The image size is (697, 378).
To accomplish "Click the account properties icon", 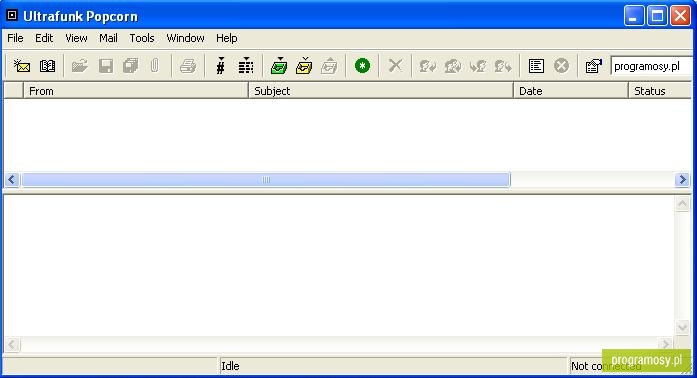I will coord(593,66).
